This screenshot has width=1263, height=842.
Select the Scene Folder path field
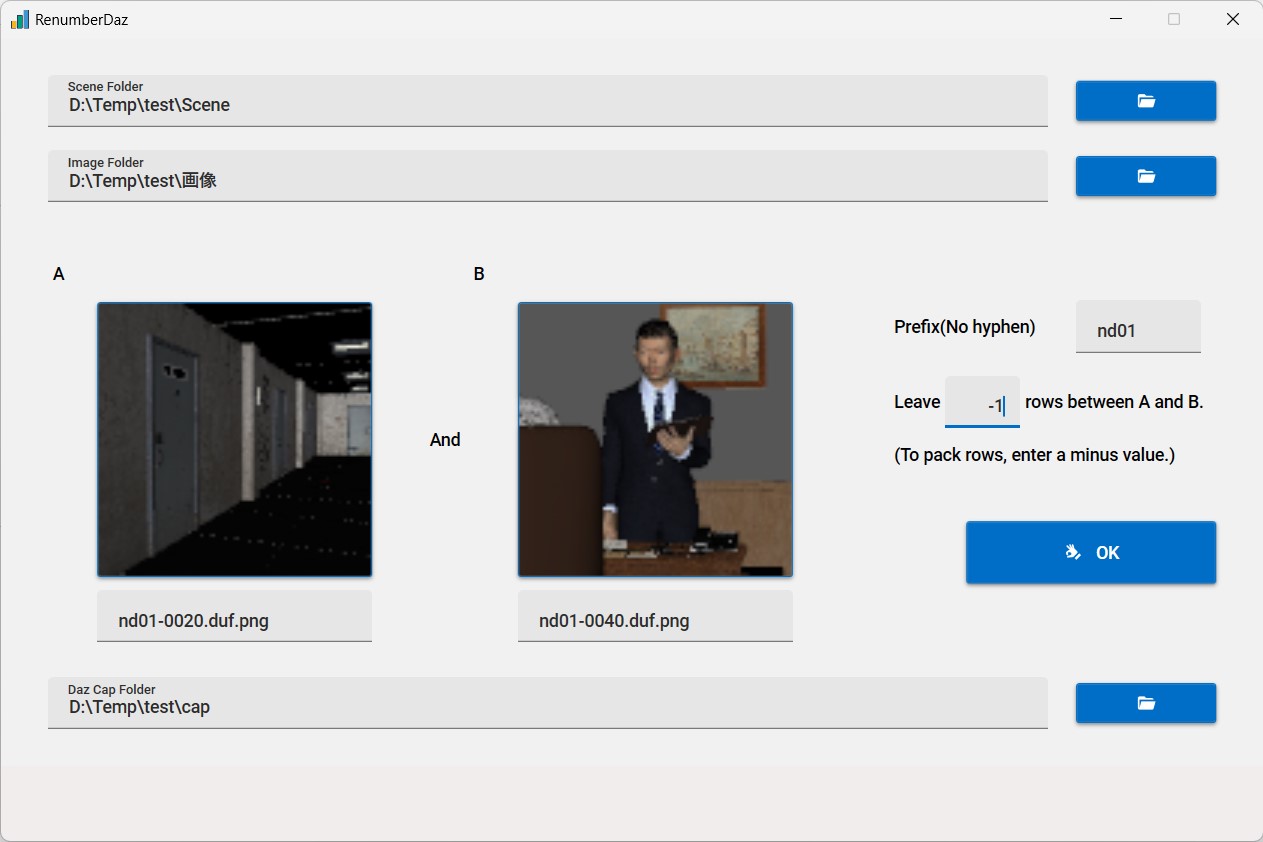pos(547,103)
